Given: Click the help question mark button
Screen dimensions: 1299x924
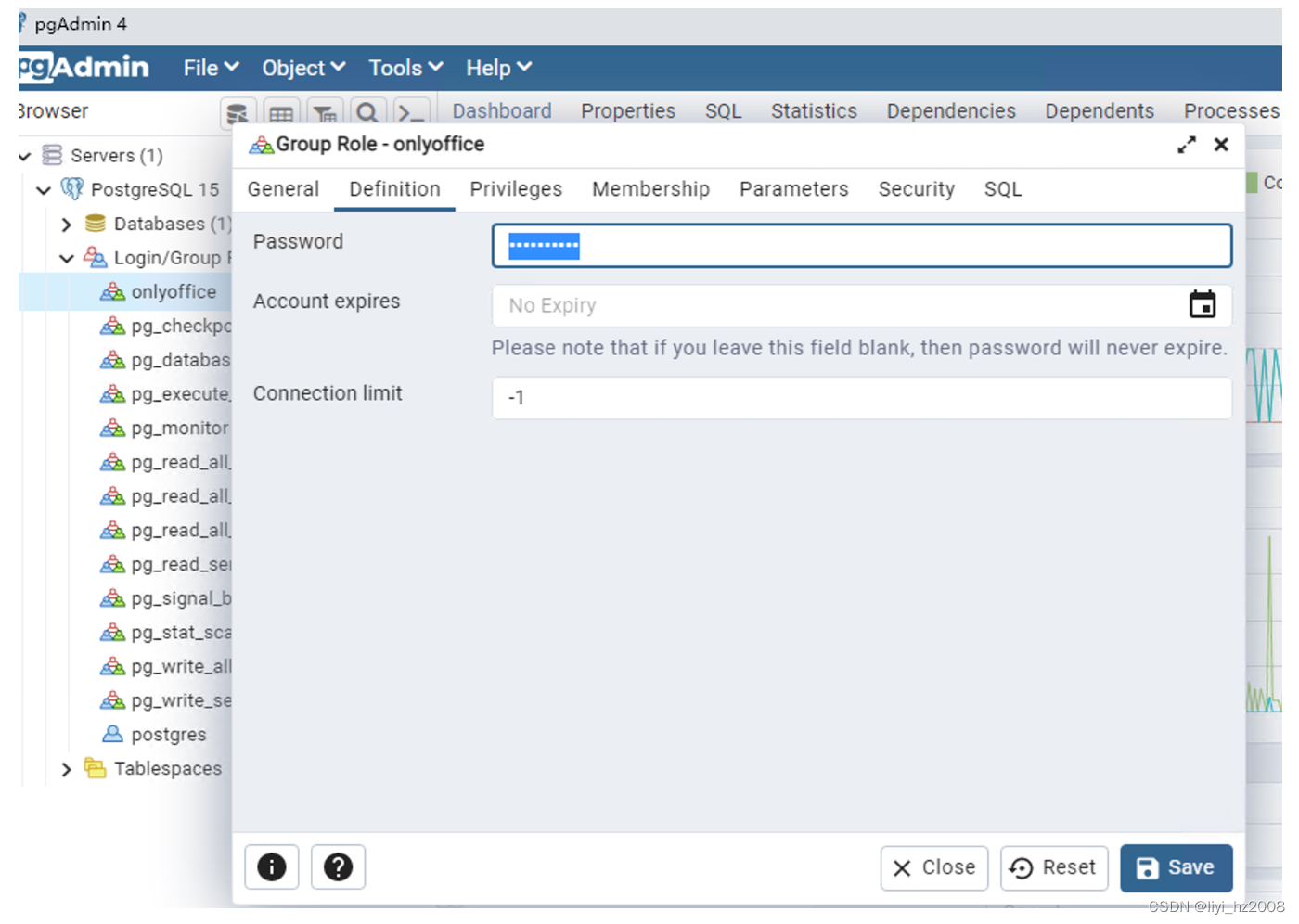Looking at the screenshot, I should click(338, 867).
